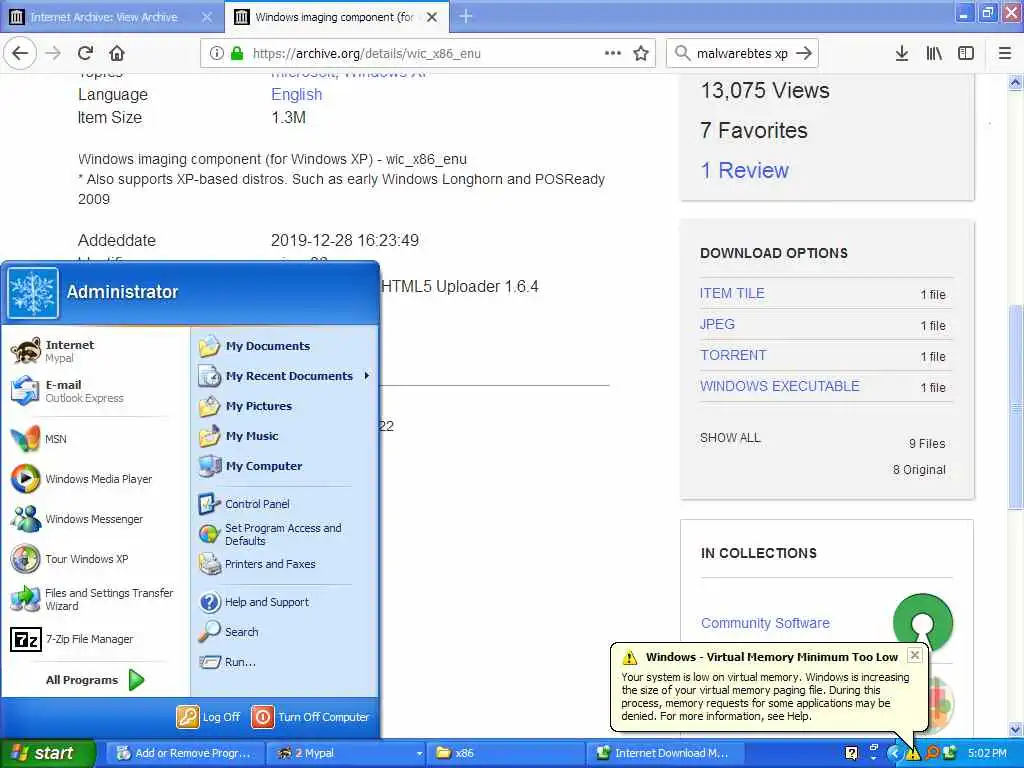Click the virtual memory warning tray icon
This screenshot has height=768, width=1024.
point(912,754)
